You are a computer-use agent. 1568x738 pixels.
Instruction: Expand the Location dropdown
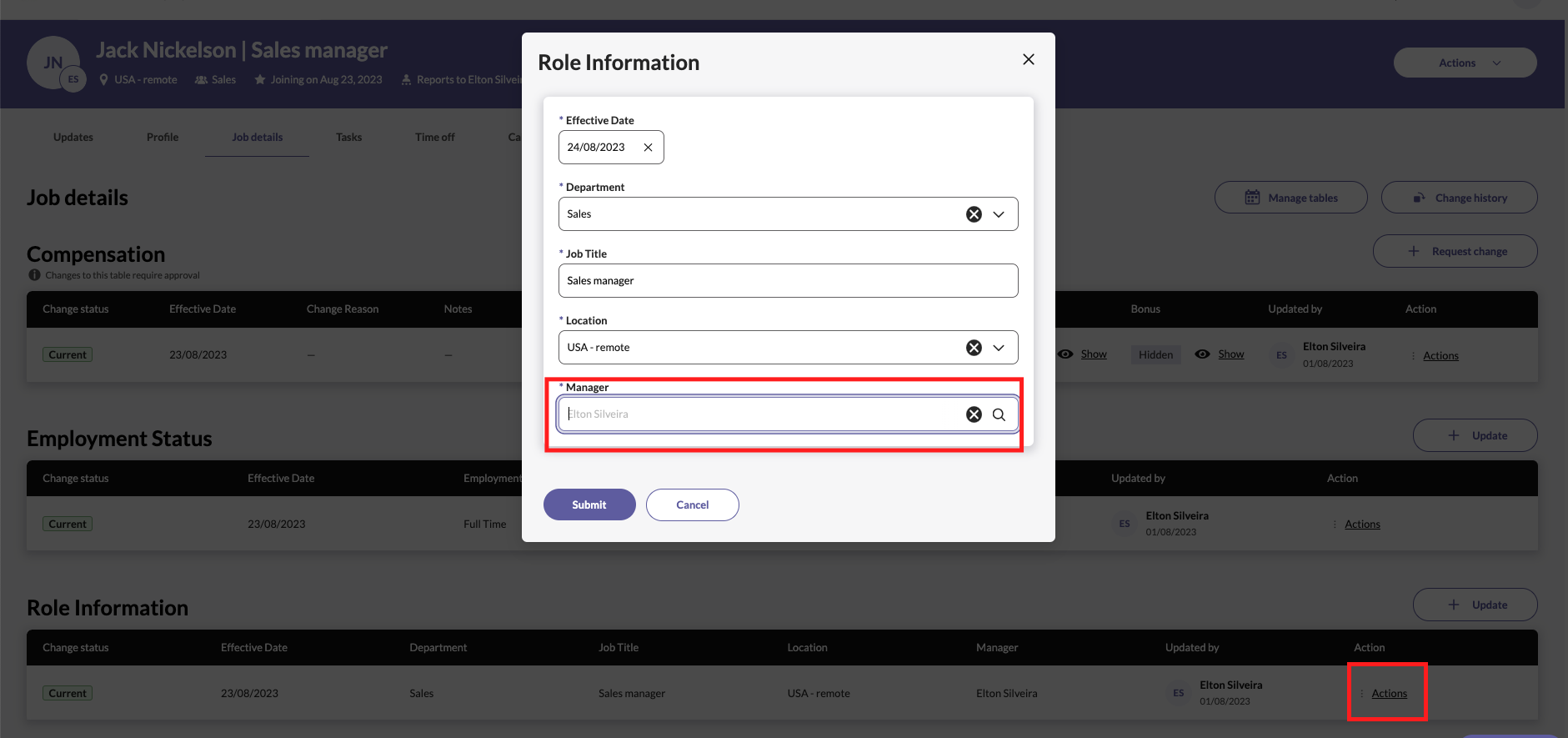[999, 348]
